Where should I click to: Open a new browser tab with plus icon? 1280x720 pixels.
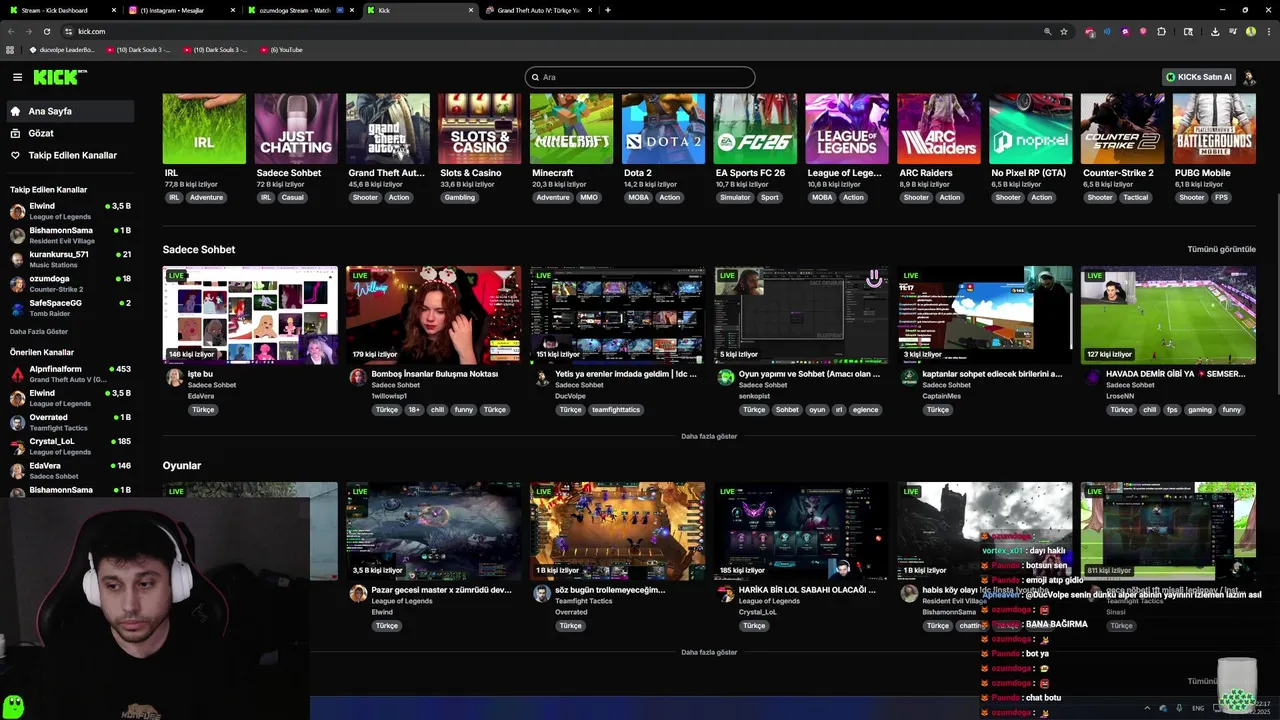[x=608, y=10]
